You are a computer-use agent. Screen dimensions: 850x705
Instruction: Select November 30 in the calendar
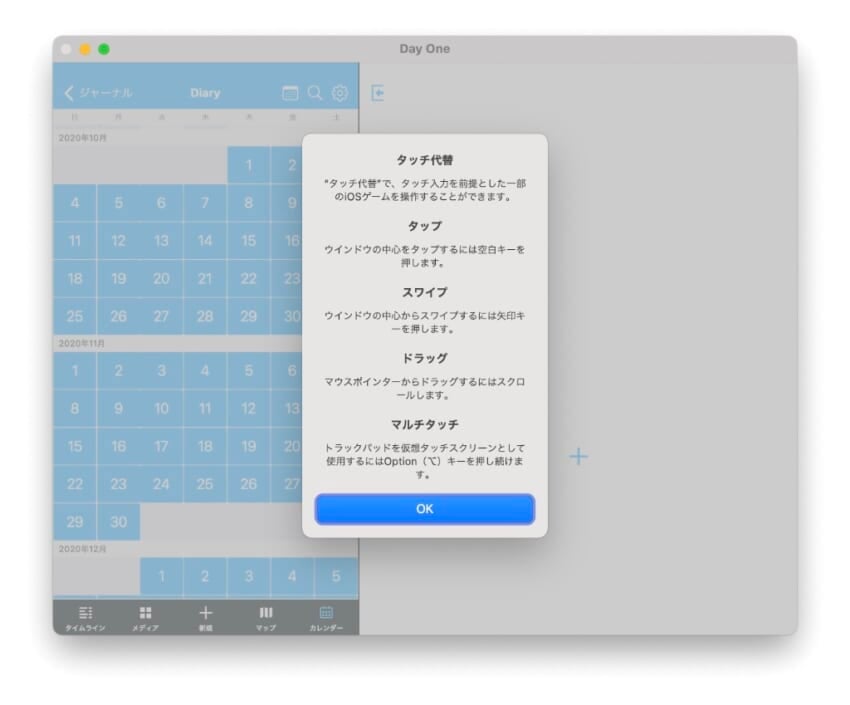coord(118,521)
